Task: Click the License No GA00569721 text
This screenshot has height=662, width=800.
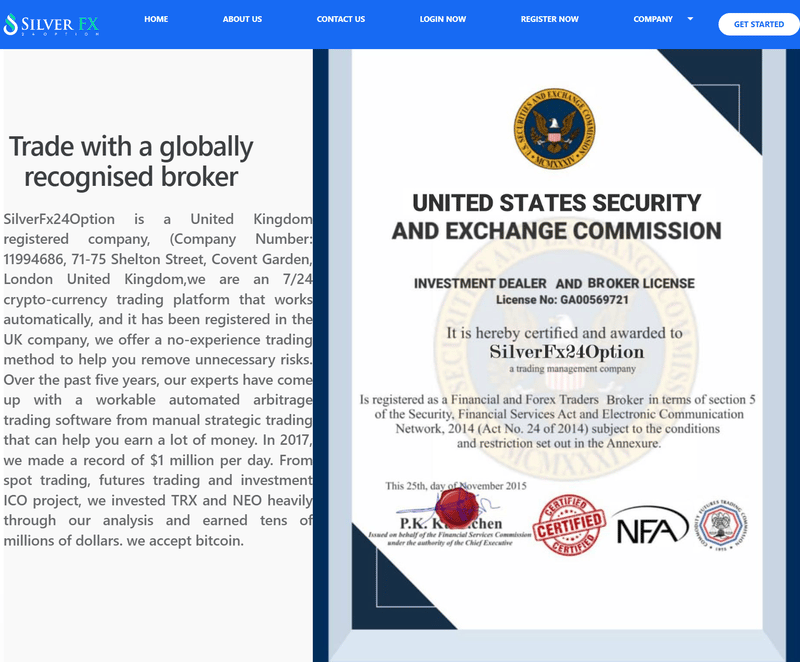Action: point(562,299)
